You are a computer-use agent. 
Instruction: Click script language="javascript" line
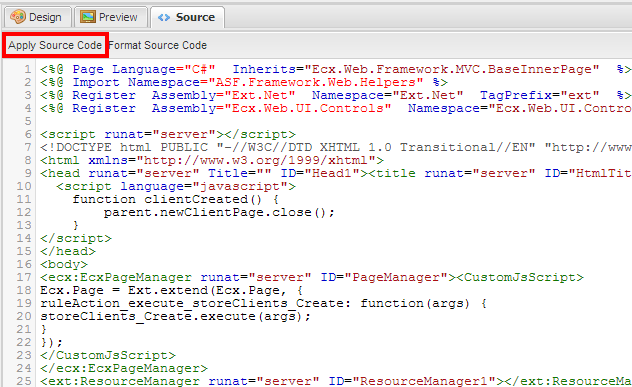tap(176, 186)
